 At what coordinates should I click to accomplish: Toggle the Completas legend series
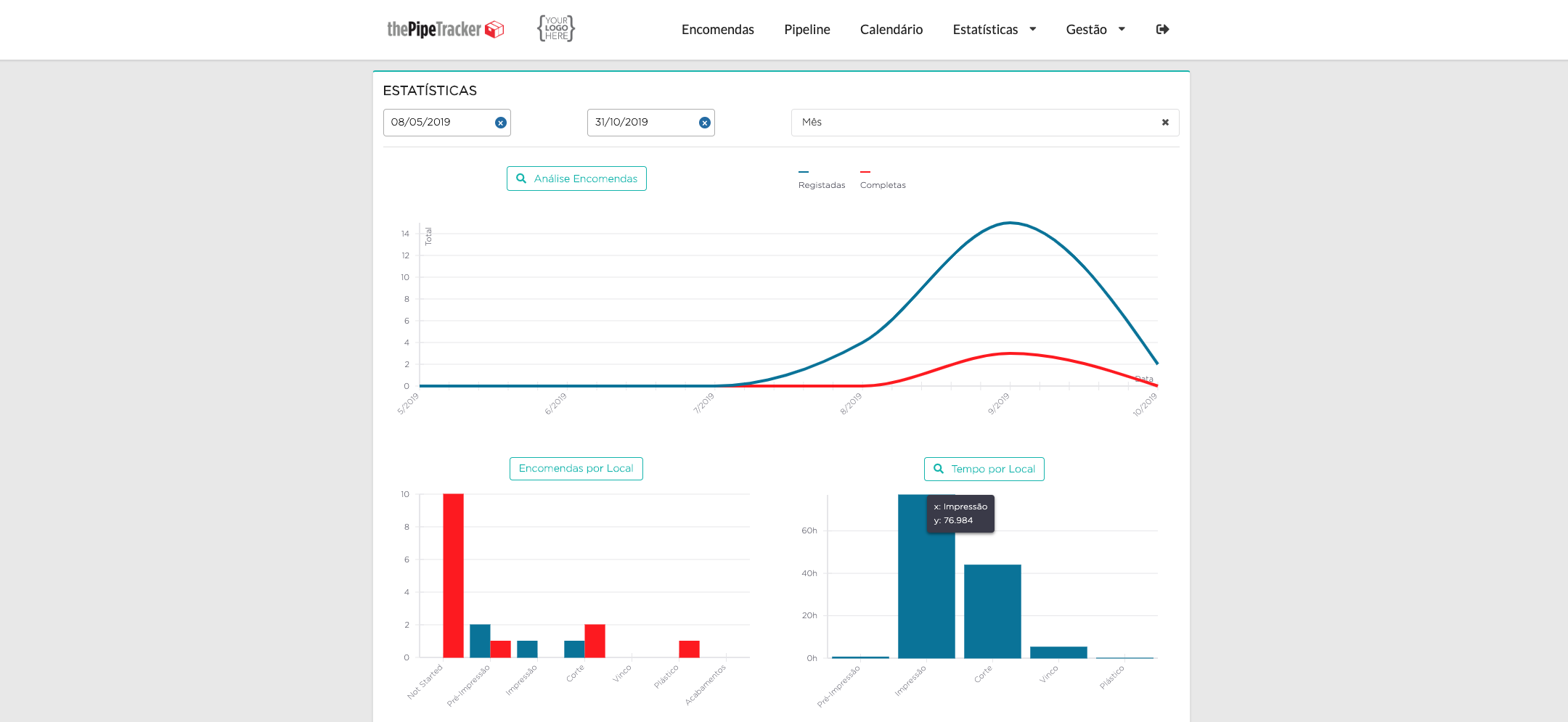click(x=883, y=179)
